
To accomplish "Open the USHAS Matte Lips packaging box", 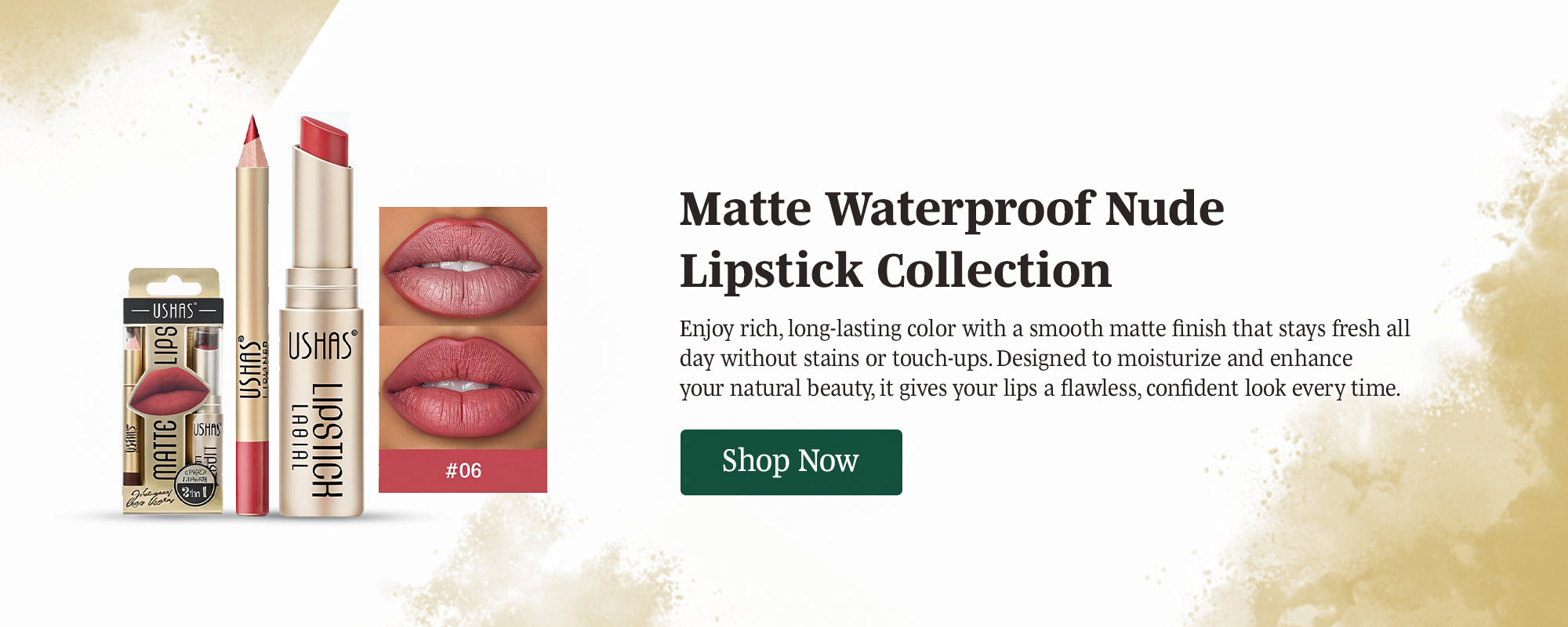I will click(173, 391).
